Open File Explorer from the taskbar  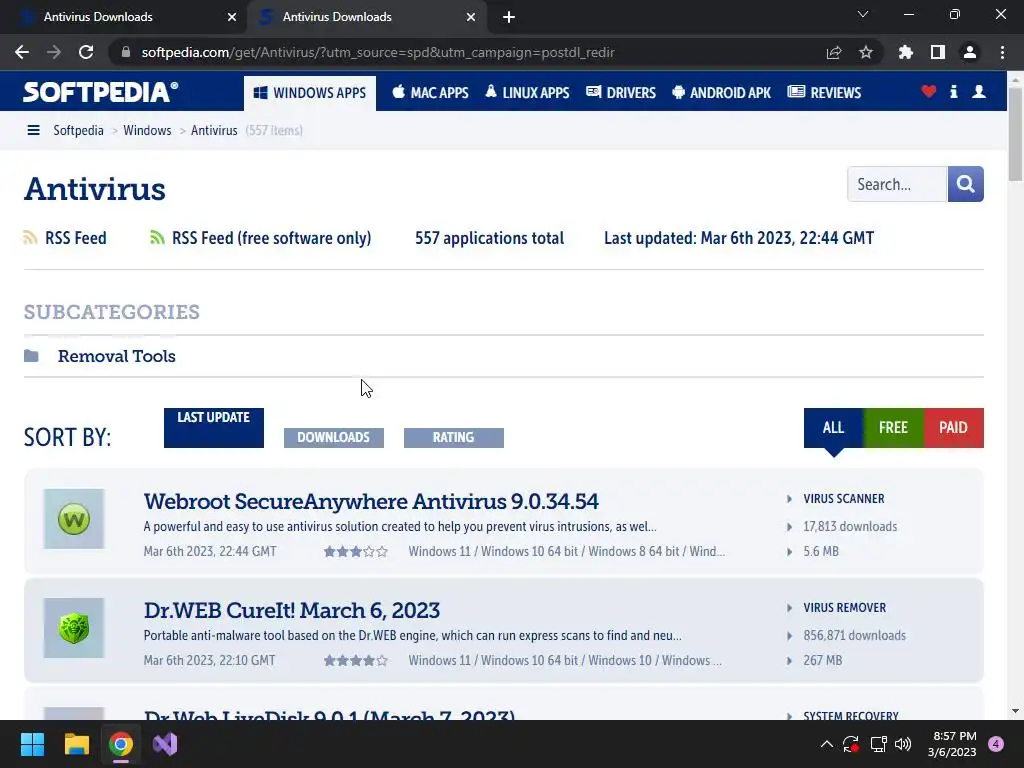[x=76, y=744]
